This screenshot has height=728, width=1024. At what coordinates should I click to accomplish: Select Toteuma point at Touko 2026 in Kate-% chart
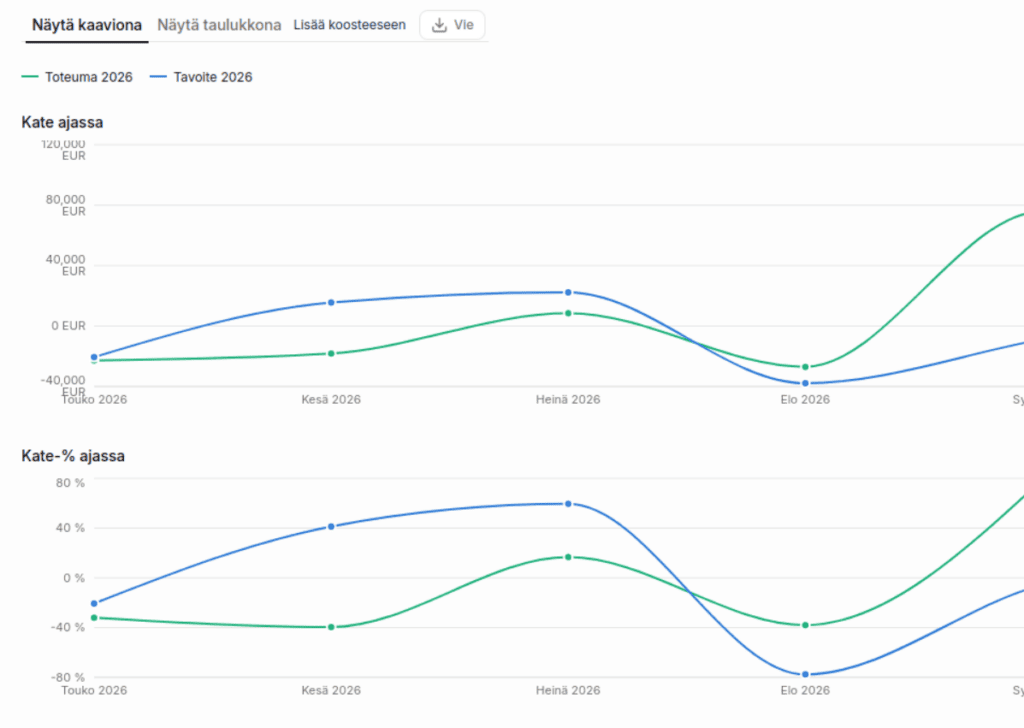click(x=94, y=618)
